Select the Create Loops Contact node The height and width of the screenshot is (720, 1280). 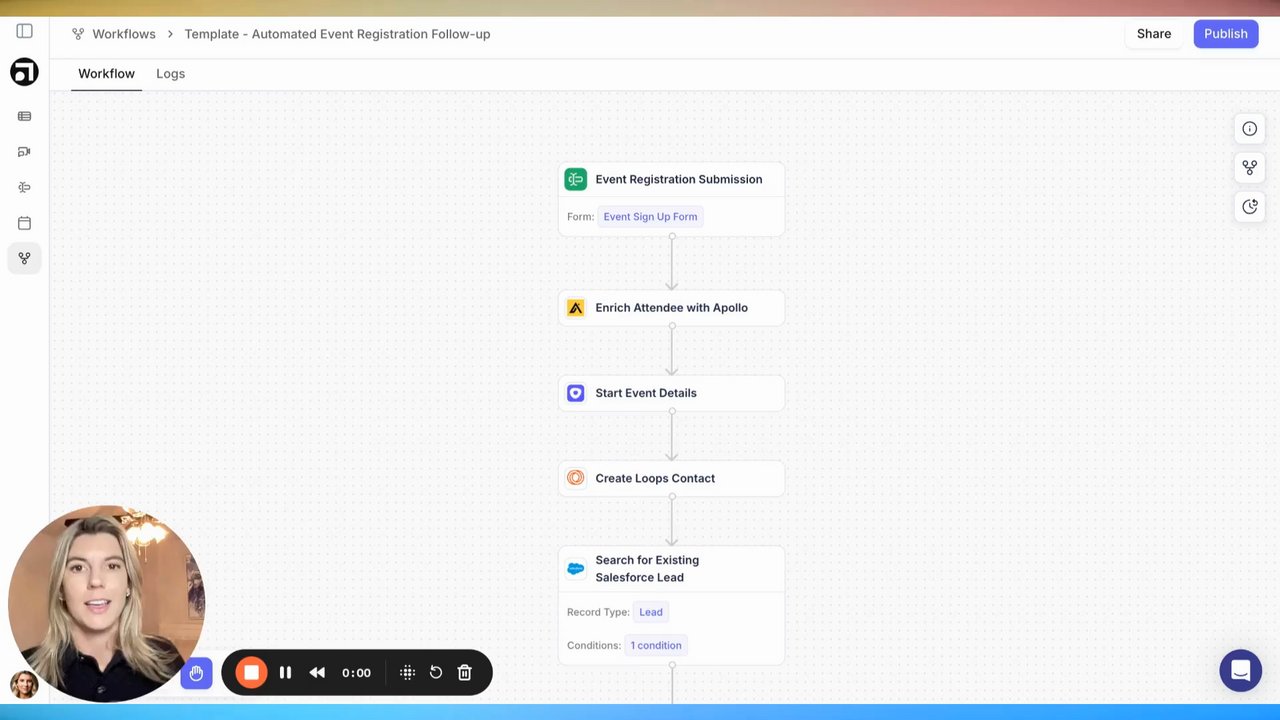coord(671,478)
